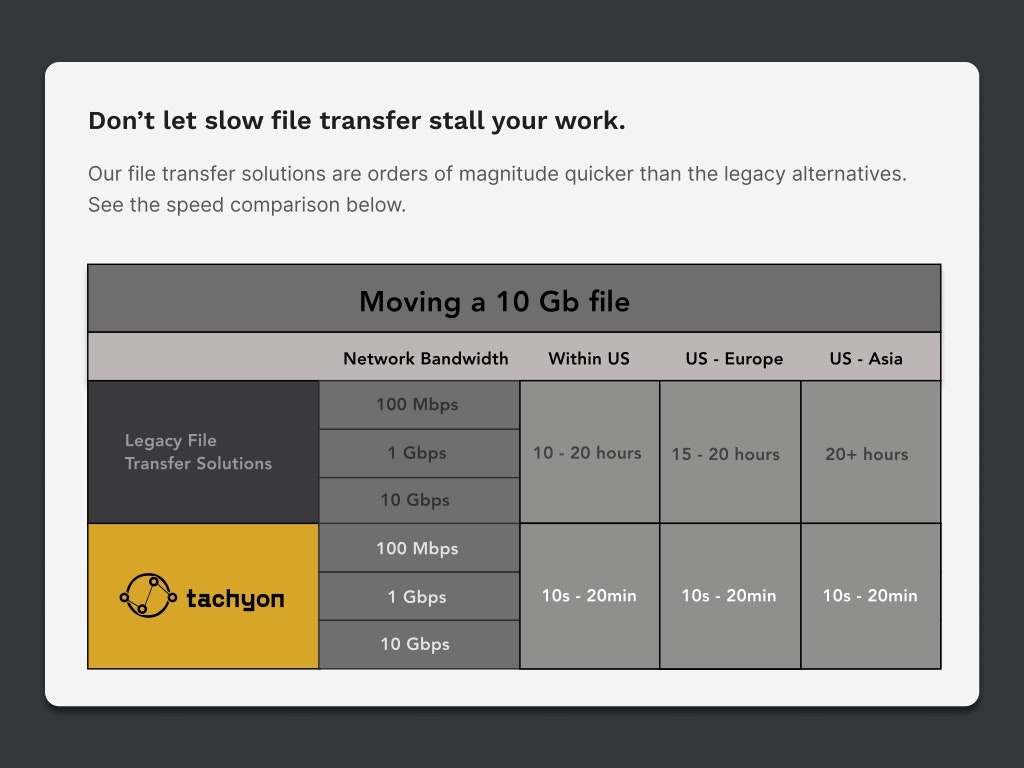Viewport: 1024px width, 768px height.
Task: Click the paragraph starting 'Our file transfer solutions'
Action: click(497, 189)
